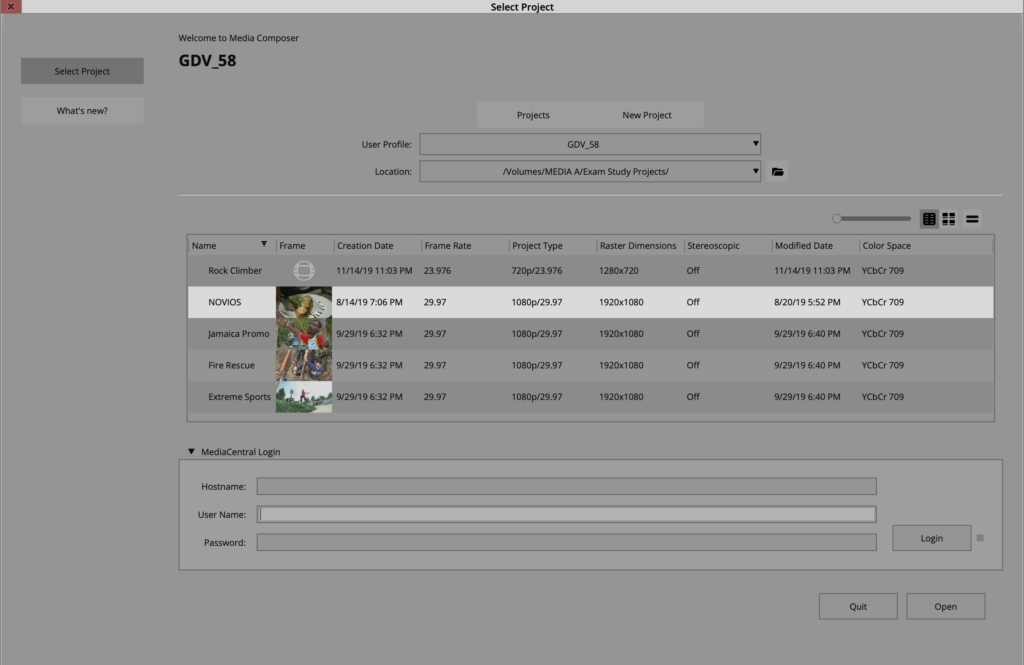Image resolution: width=1024 pixels, height=665 pixels.
Task: Open the What's new? panel
Action: point(81,109)
